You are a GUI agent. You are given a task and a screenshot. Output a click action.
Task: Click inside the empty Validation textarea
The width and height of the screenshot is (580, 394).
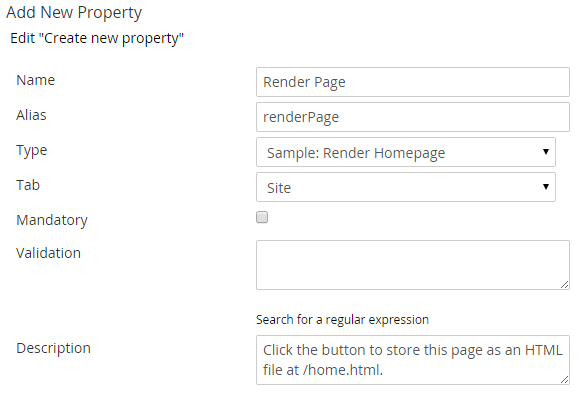coord(413,265)
